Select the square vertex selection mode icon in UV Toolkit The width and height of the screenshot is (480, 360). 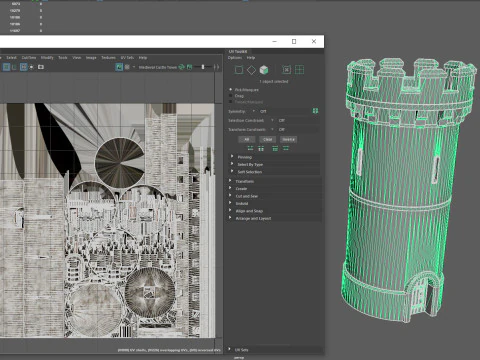tap(239, 70)
